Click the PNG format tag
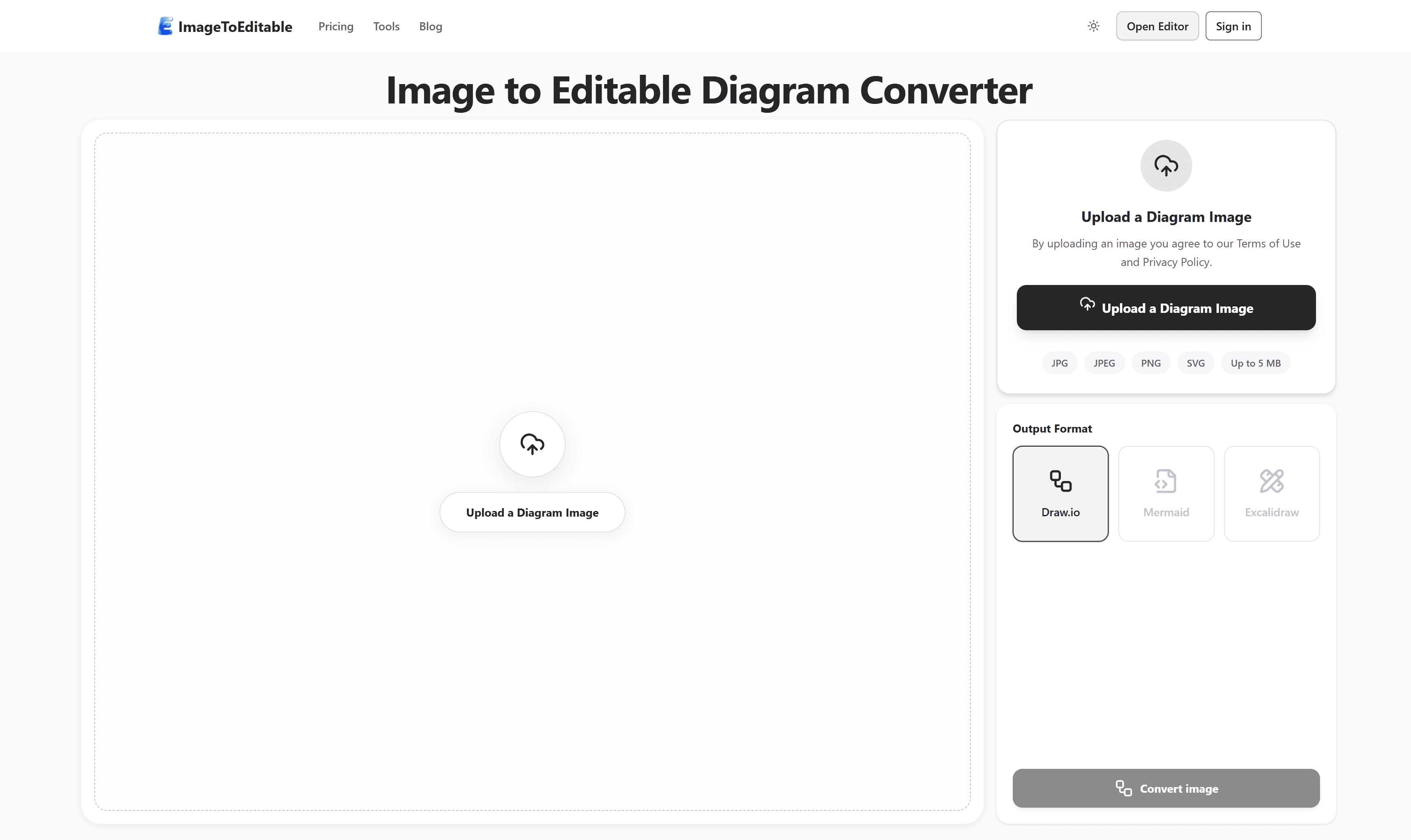This screenshot has width=1411, height=840. point(1150,363)
